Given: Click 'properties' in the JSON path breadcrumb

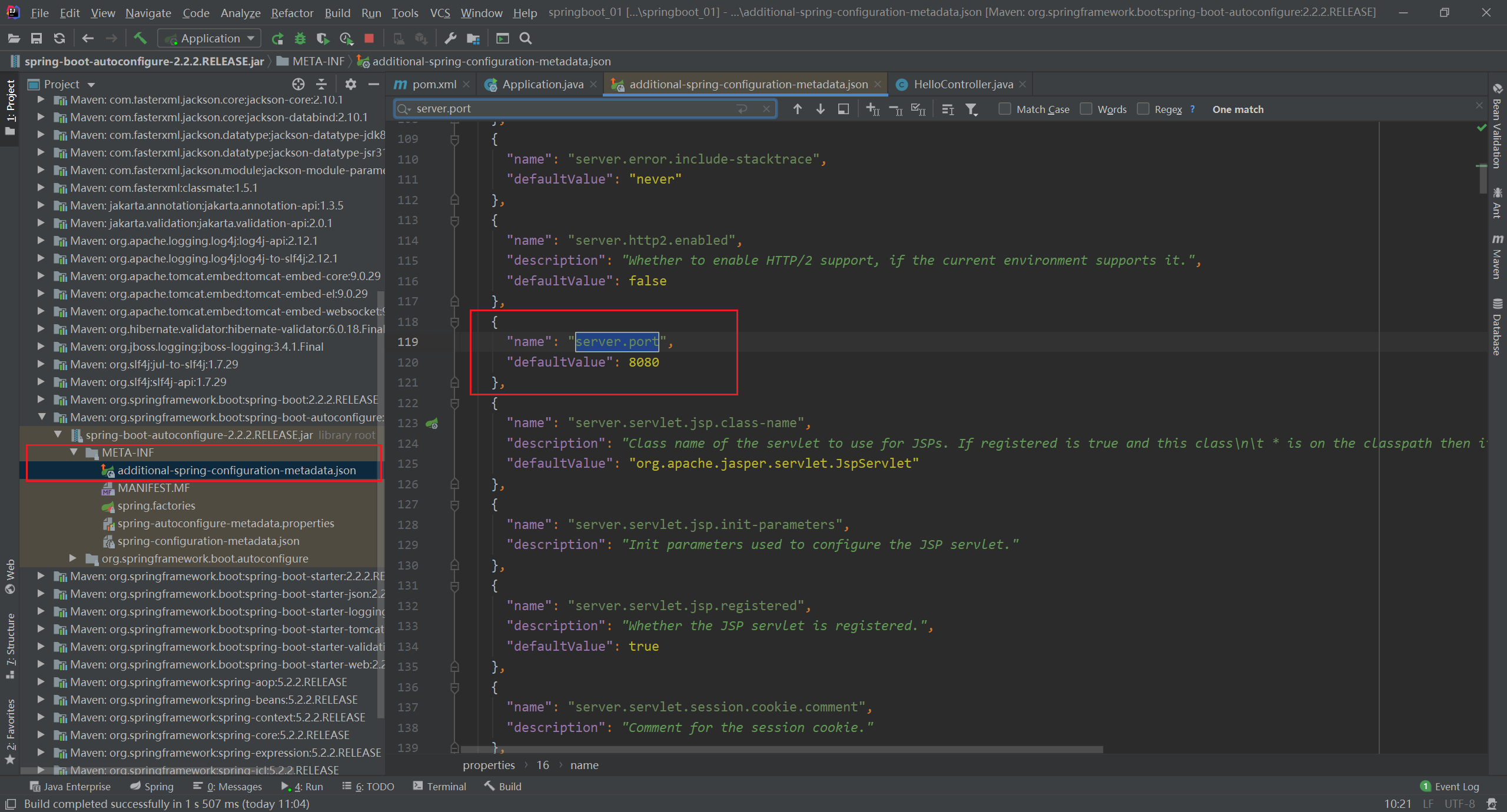Looking at the screenshot, I should click(x=489, y=765).
